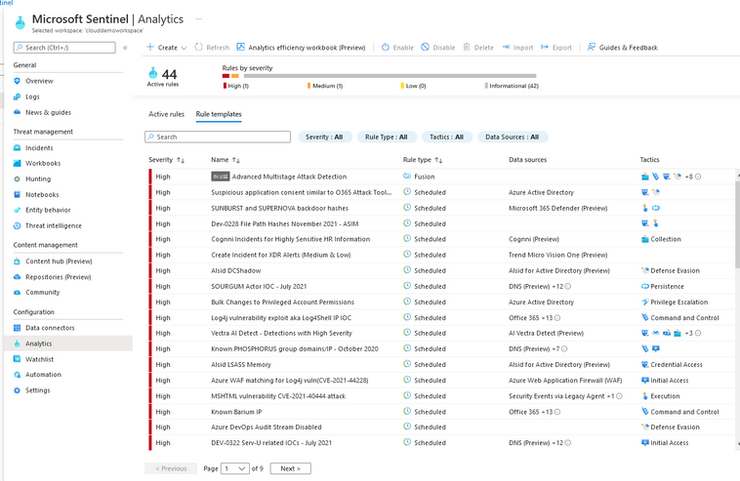Click the Create button label
Image resolution: width=740 pixels, height=481 pixels.
click(168, 47)
